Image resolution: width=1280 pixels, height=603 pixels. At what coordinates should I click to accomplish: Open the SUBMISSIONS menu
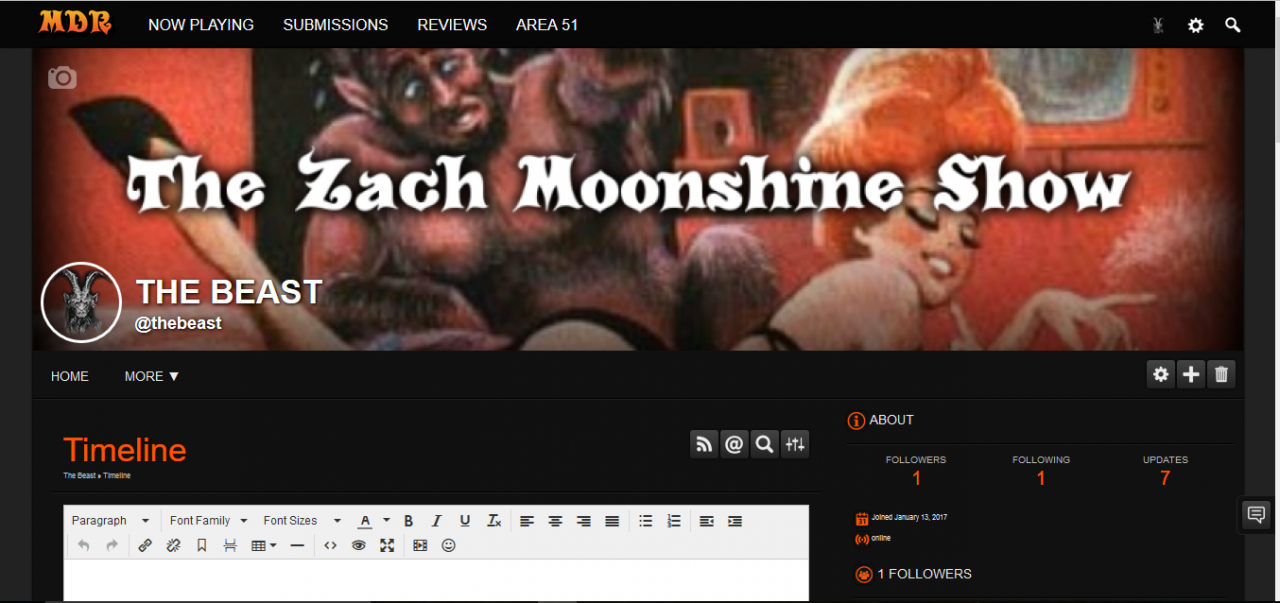(x=335, y=25)
